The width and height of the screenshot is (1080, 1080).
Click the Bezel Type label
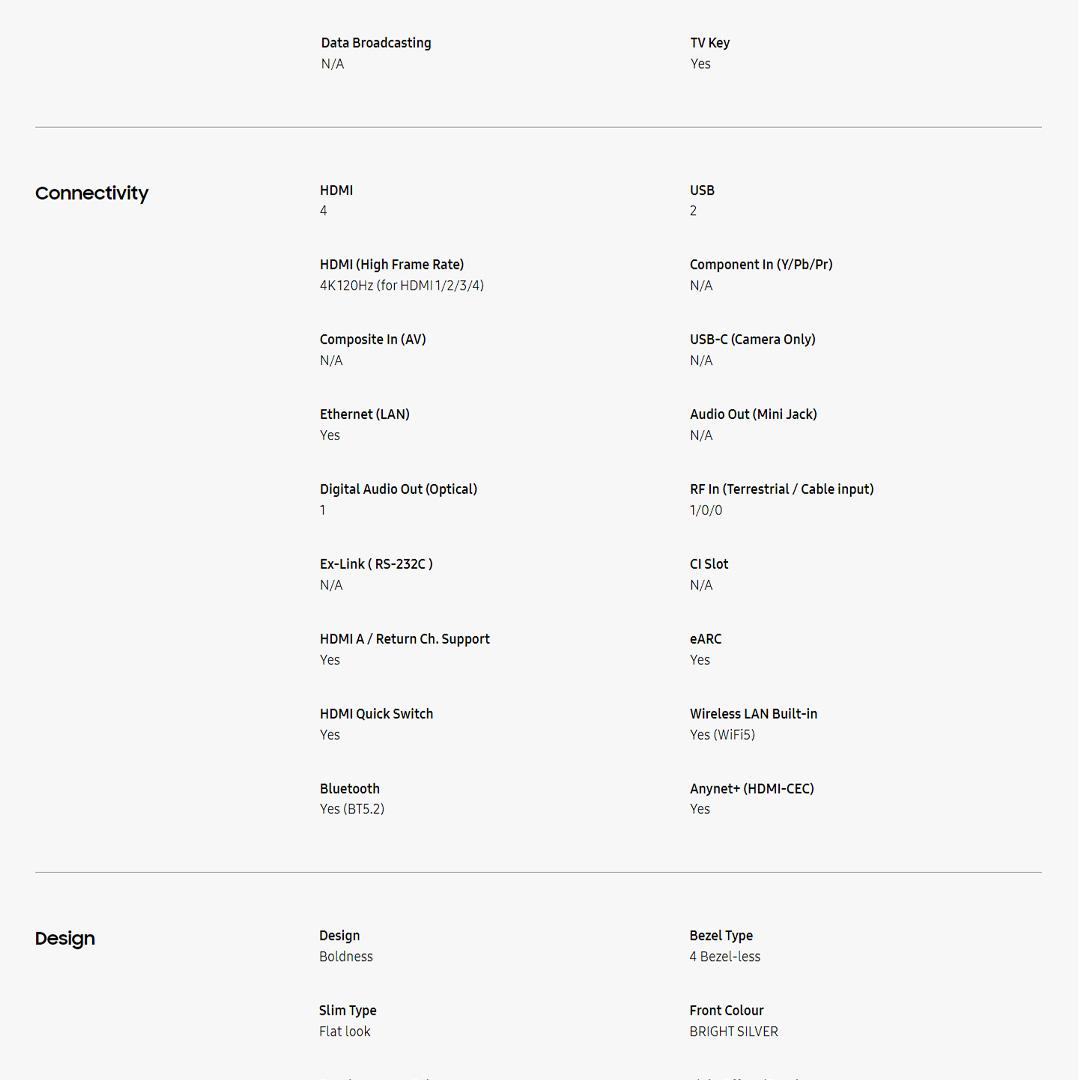coord(721,936)
